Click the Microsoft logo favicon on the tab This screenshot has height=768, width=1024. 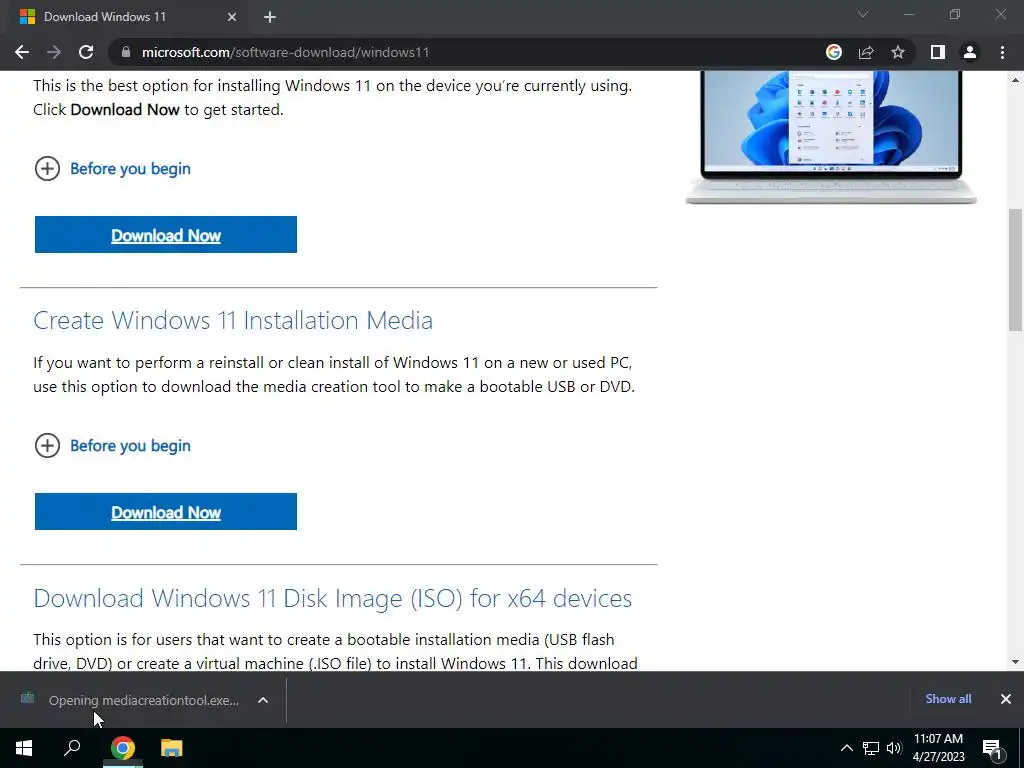pyautogui.click(x=27, y=17)
